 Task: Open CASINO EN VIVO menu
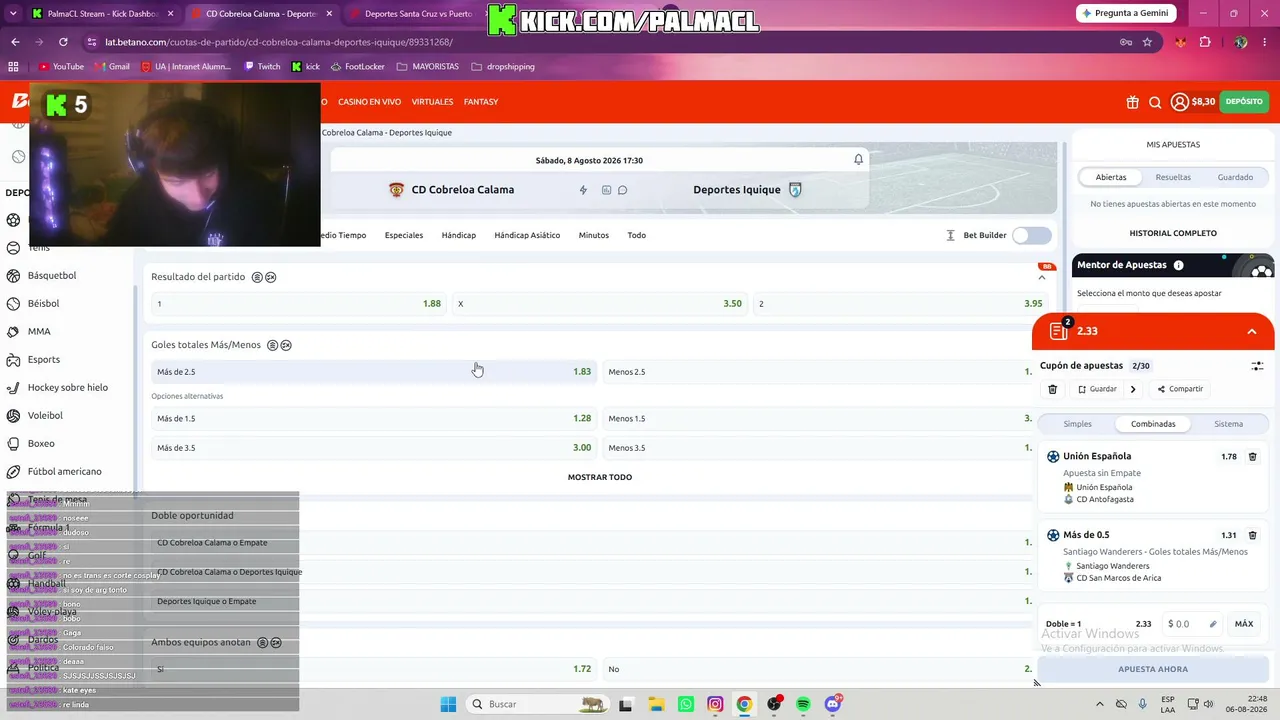coord(369,102)
